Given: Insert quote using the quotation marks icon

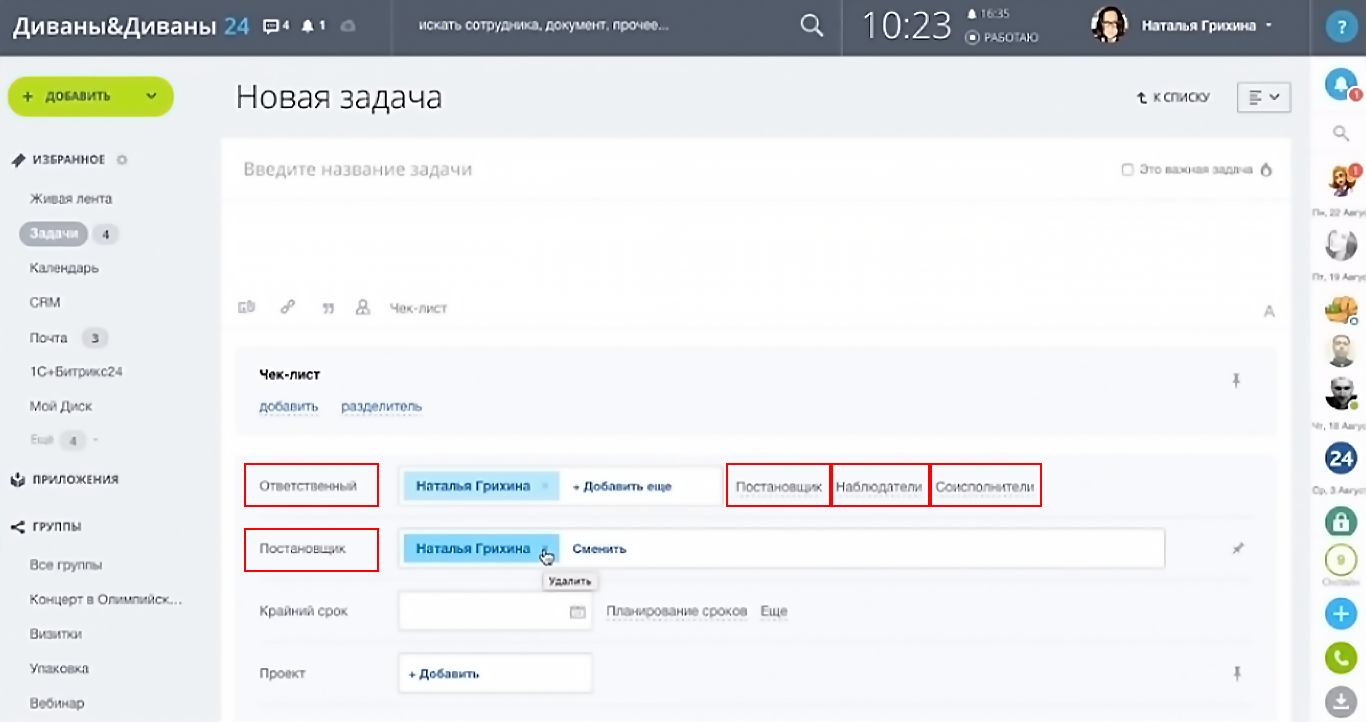Looking at the screenshot, I should (x=328, y=309).
